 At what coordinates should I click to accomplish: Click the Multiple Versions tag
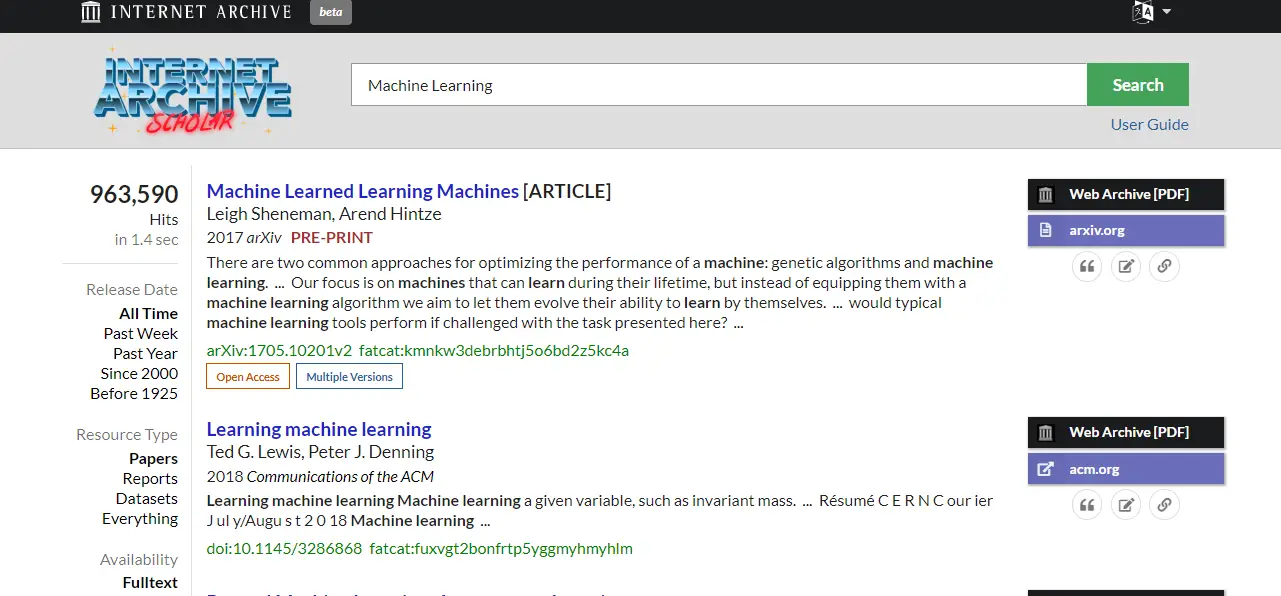(349, 377)
